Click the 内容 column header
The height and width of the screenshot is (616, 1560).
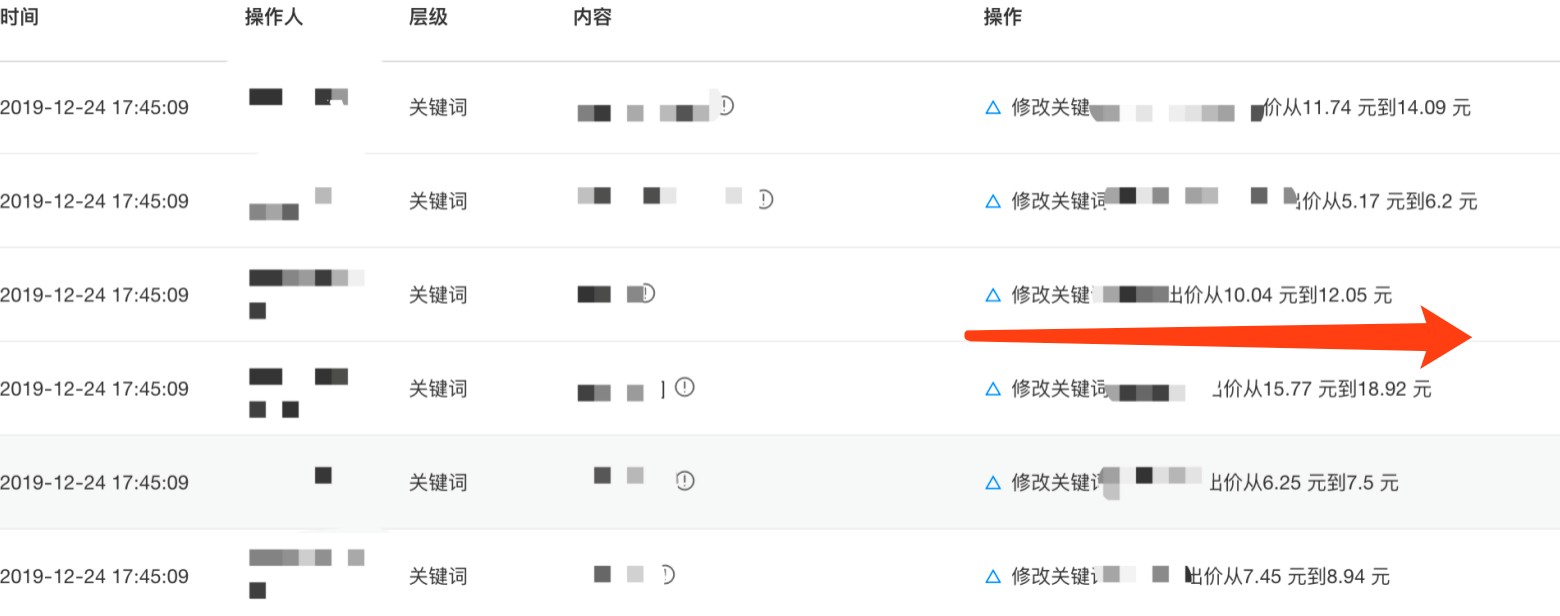click(592, 18)
